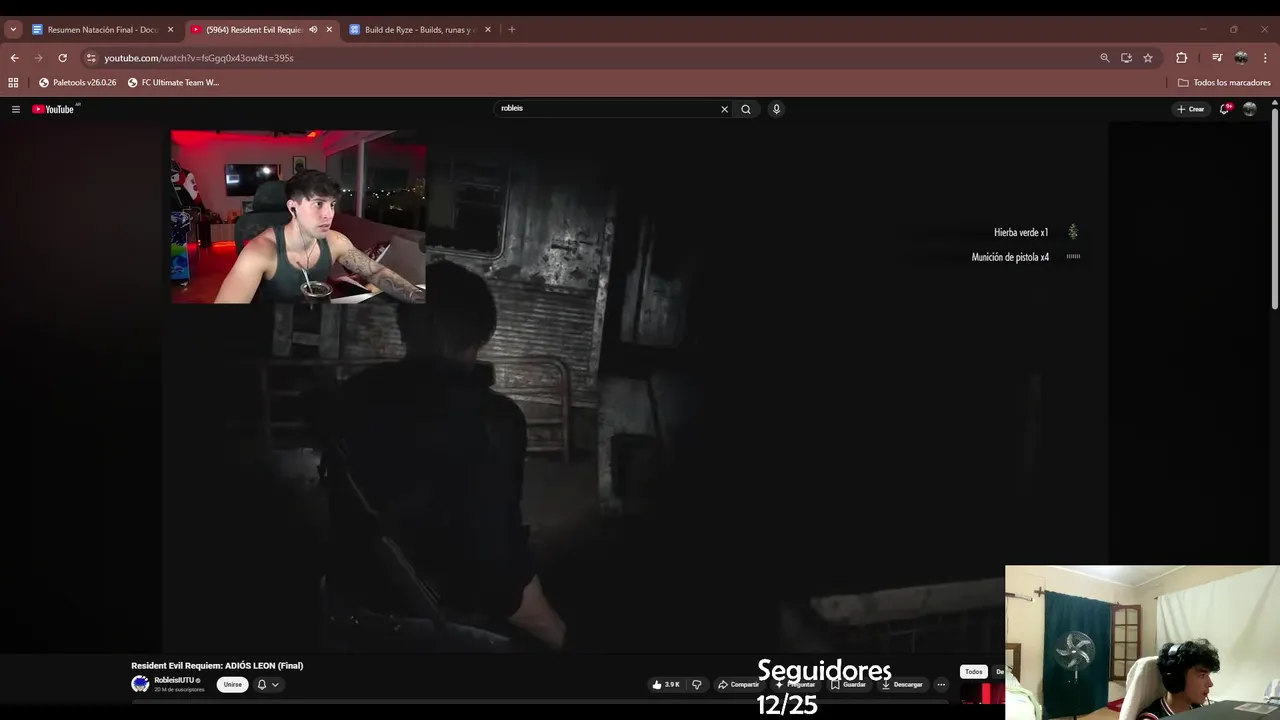
Task: Open the Google apps grid shortcut
Action: coord(13,83)
